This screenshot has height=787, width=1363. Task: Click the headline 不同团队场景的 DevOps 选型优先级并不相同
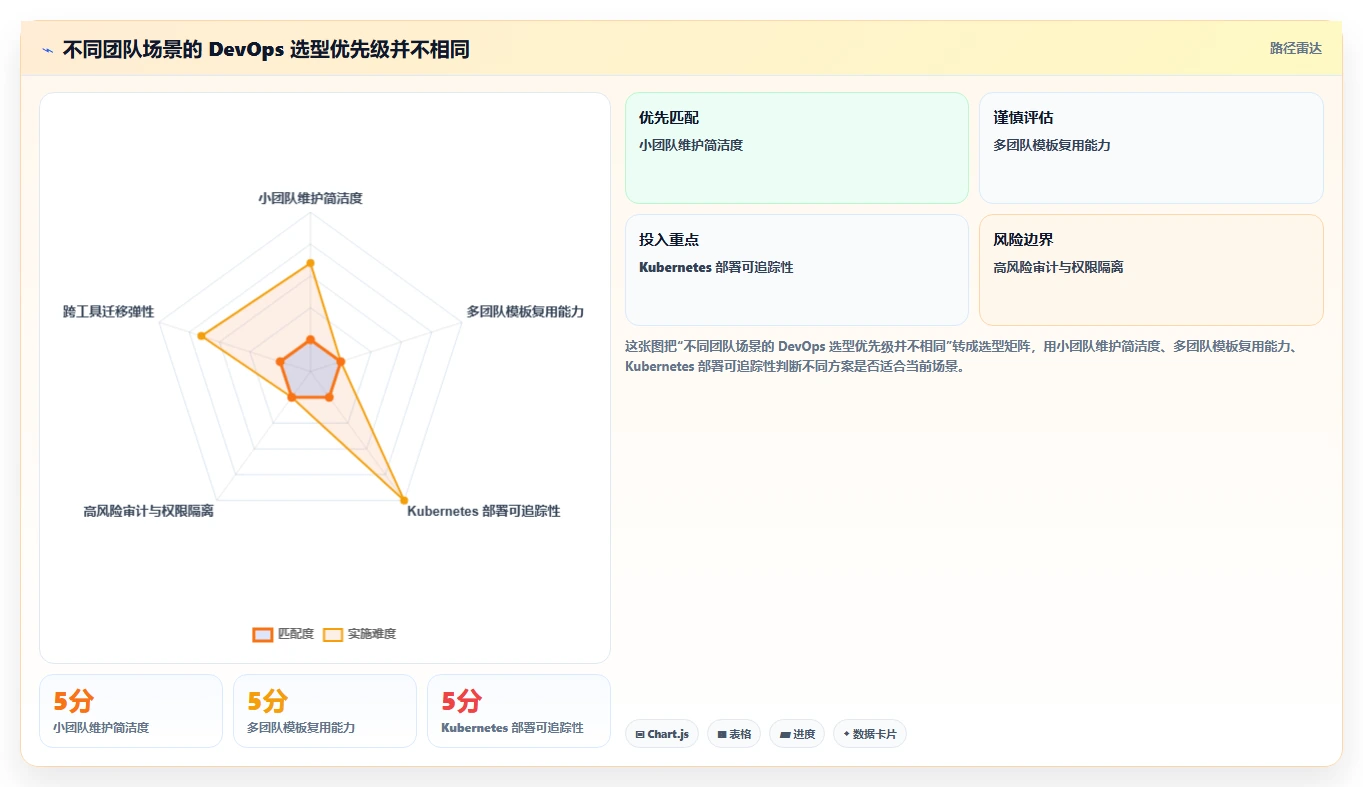(266, 49)
